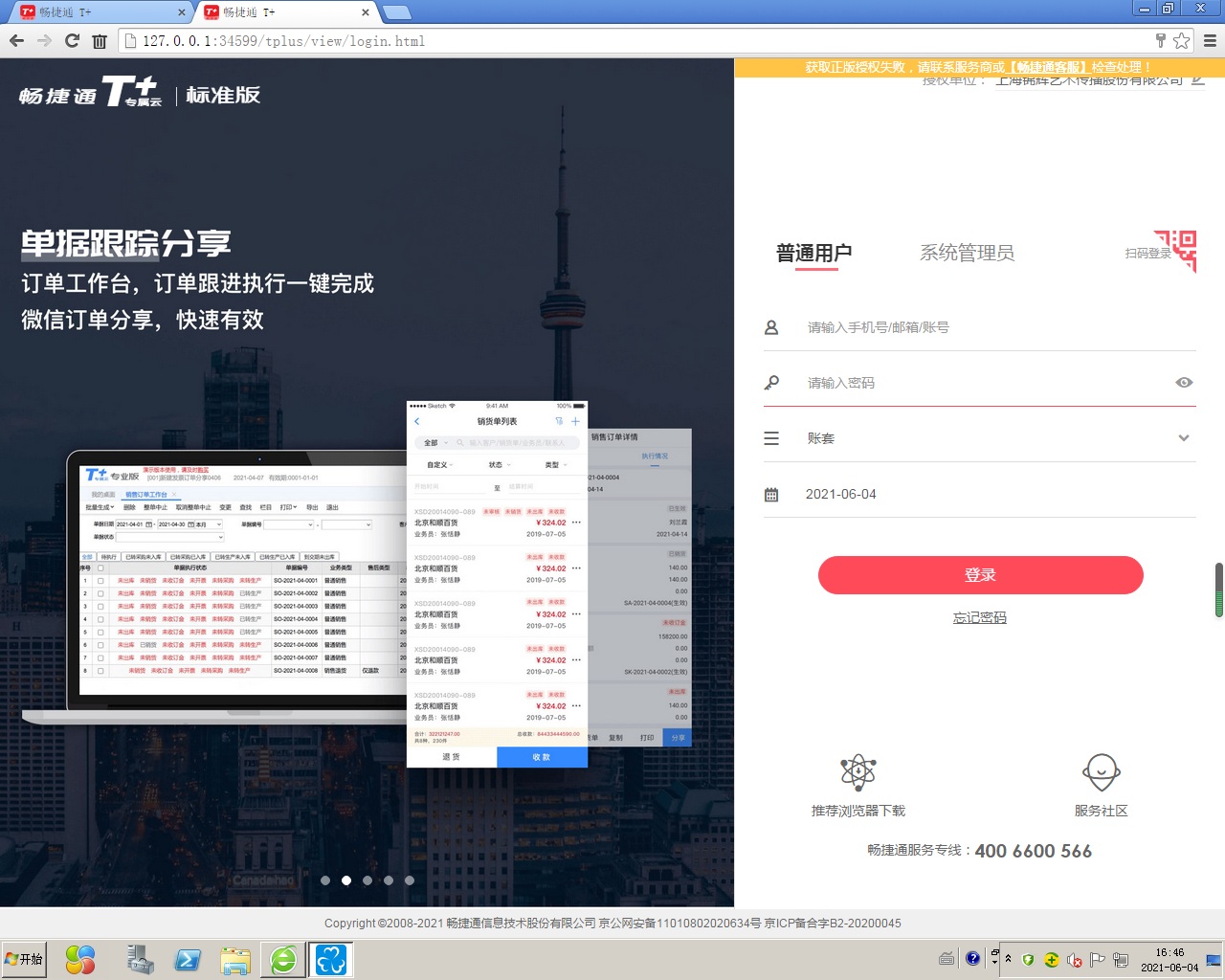
Task: Reload the page with the refresh icon
Action: pyautogui.click(x=72, y=40)
